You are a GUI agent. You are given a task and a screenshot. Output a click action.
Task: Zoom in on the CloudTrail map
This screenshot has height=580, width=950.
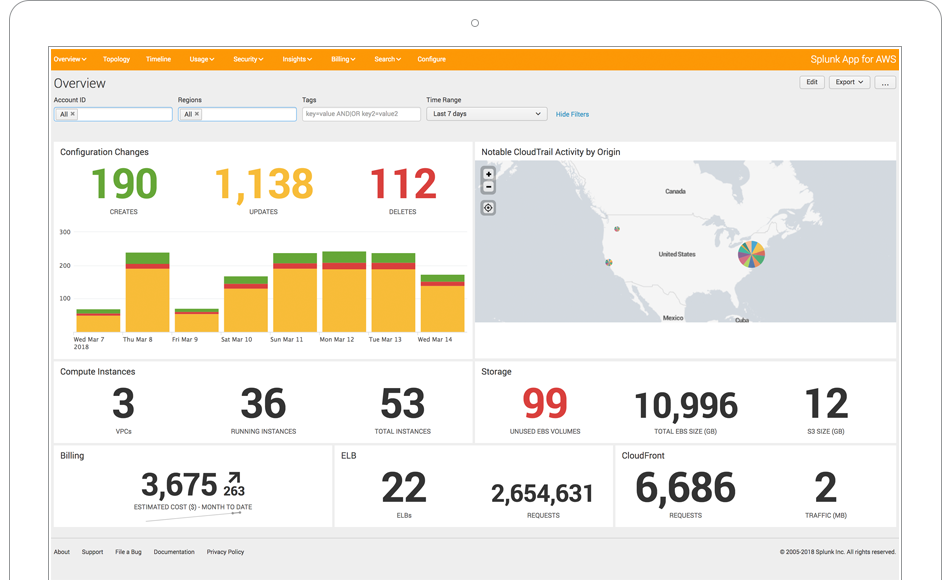click(488, 174)
